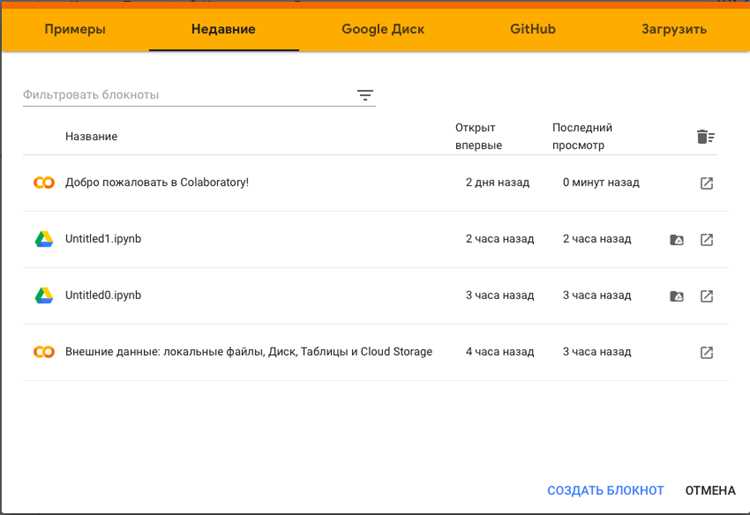Switch to the GitHub tab
This screenshot has width=750, height=515.
[x=532, y=29]
